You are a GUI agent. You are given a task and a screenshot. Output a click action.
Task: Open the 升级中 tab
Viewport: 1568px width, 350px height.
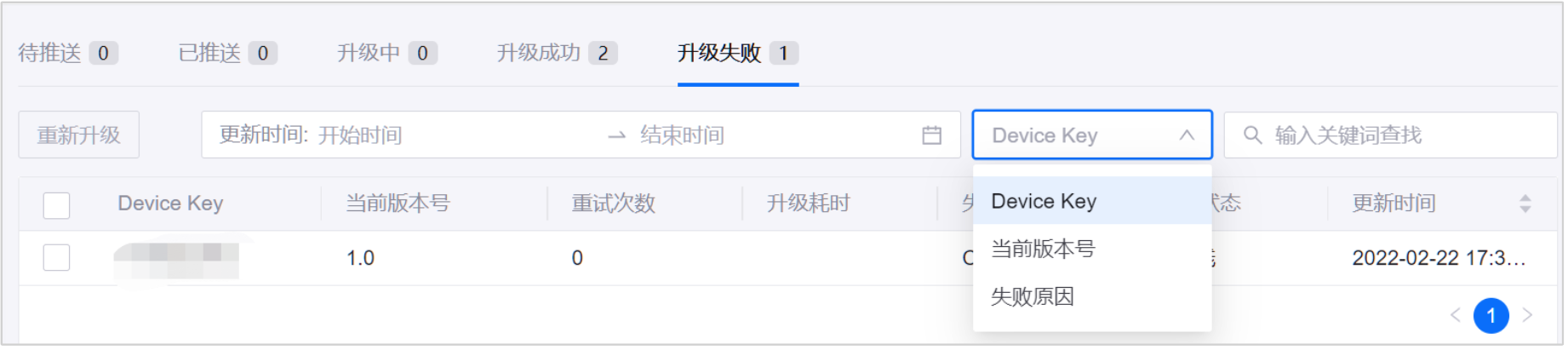(x=387, y=53)
